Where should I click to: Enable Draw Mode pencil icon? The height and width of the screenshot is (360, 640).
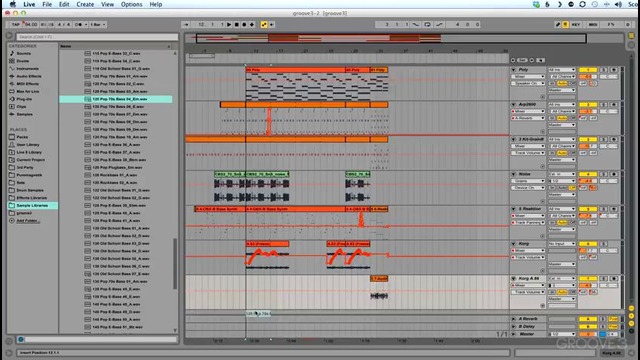(x=558, y=24)
